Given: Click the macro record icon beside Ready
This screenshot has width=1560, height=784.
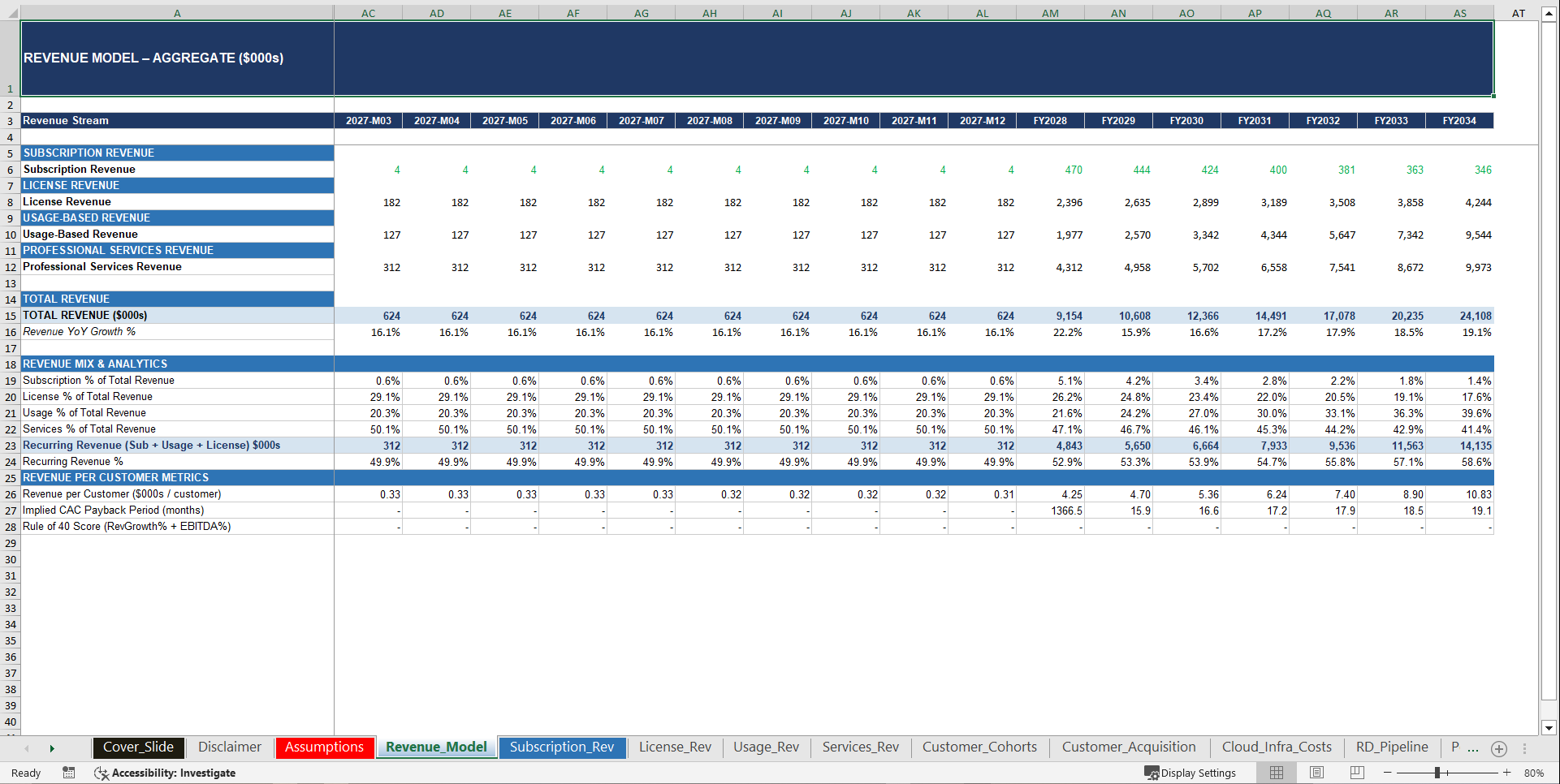Looking at the screenshot, I should (x=69, y=773).
